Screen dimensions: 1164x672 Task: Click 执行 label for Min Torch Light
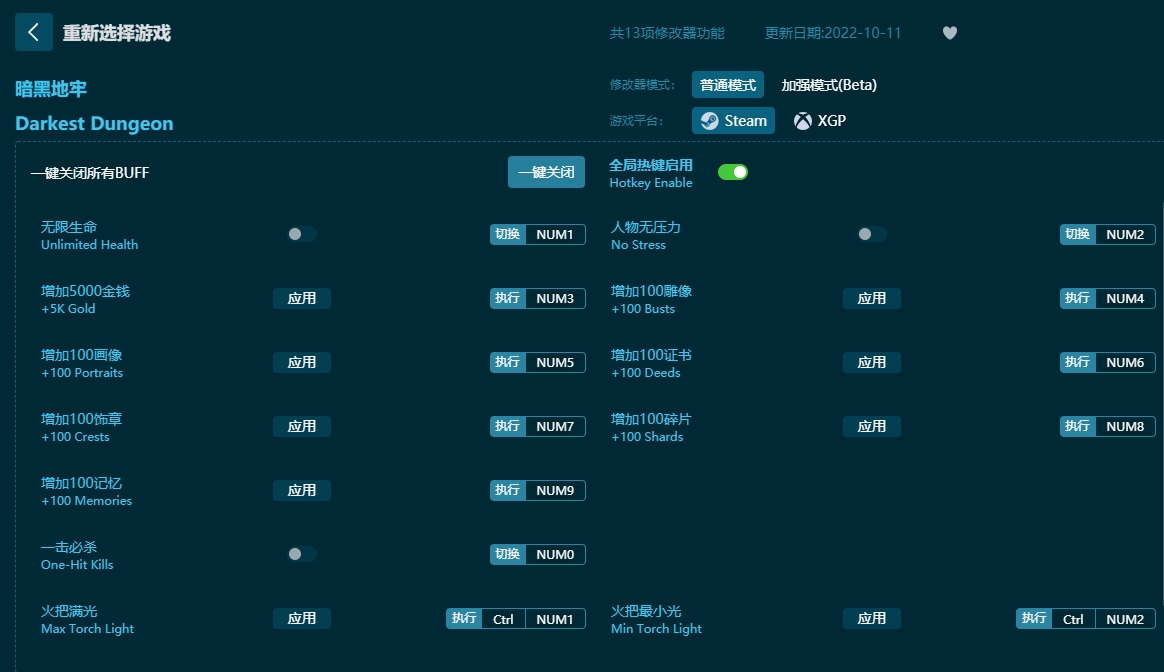click(1034, 619)
